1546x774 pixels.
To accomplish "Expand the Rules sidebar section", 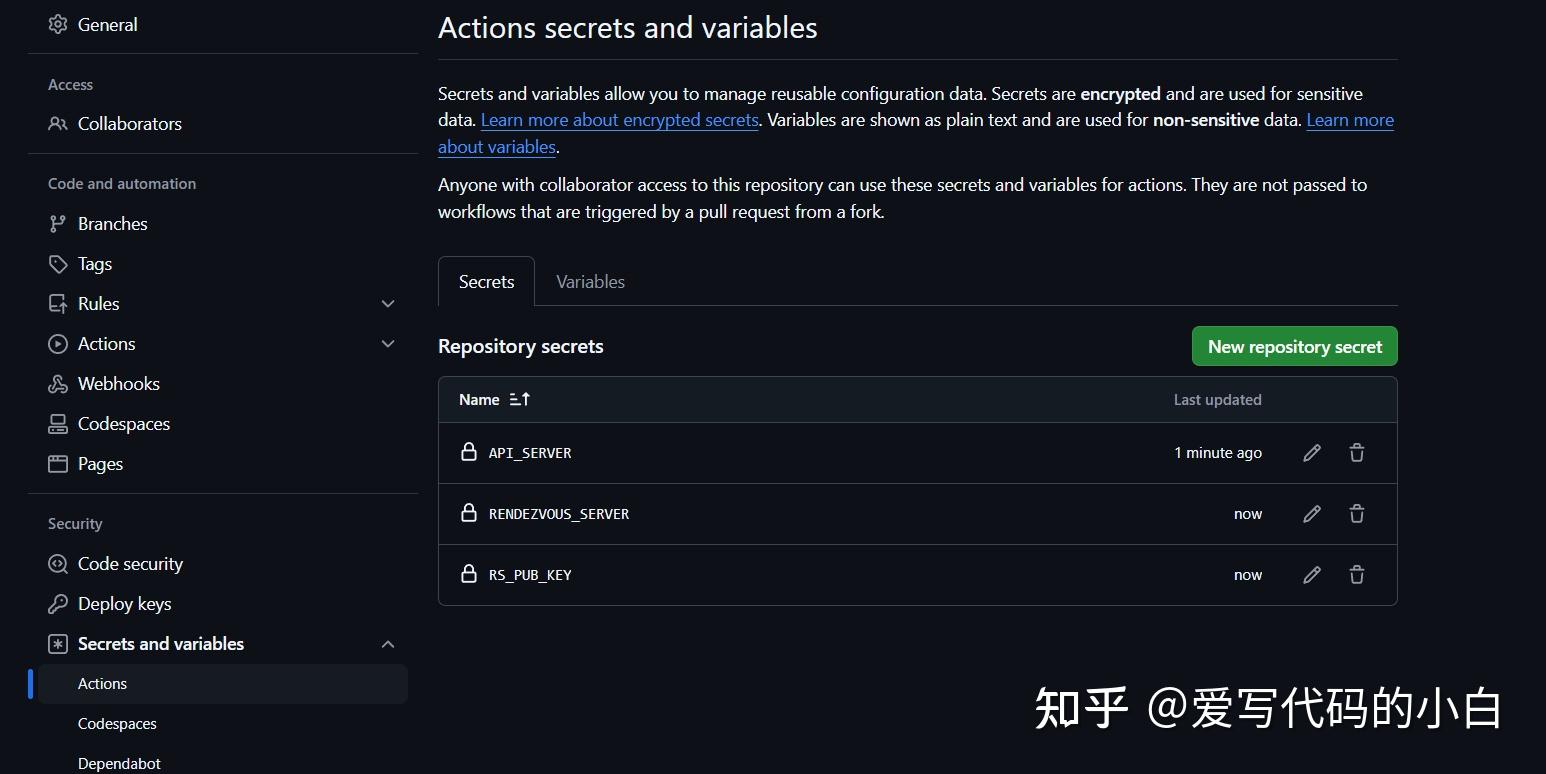I will (388, 303).
